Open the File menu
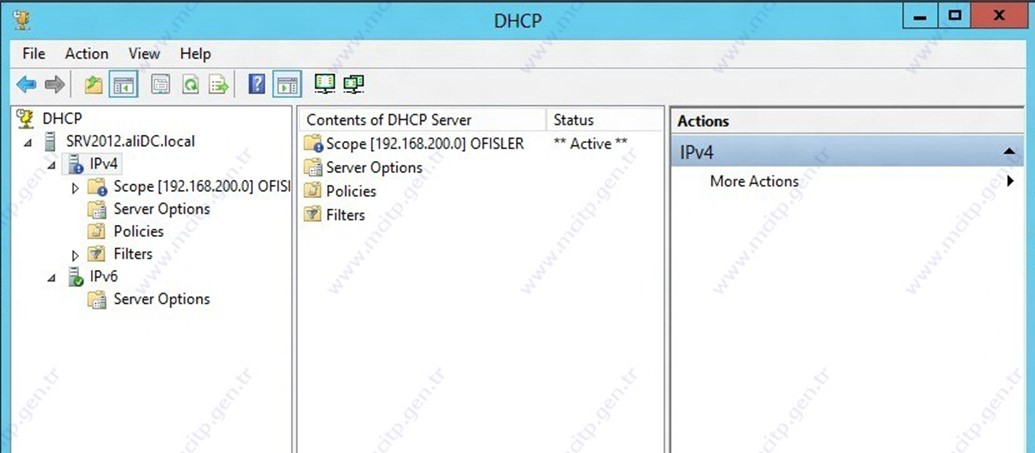Screen dimensions: 1035x453 click(x=34, y=53)
